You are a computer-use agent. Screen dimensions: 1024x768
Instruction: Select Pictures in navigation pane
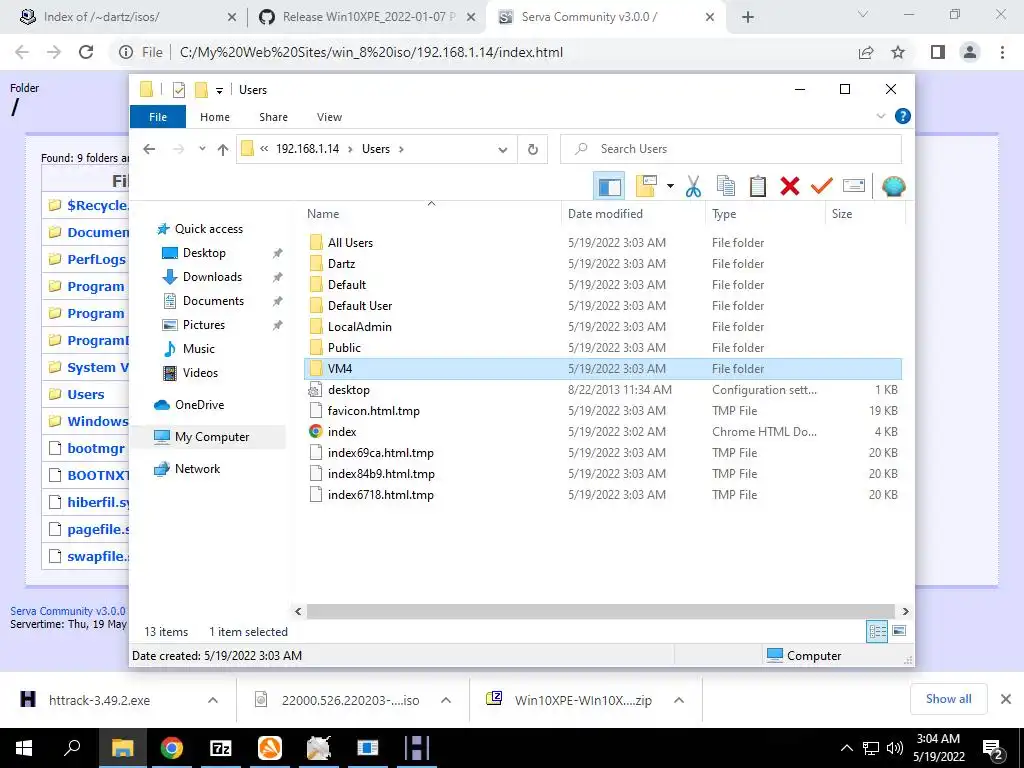click(203, 325)
